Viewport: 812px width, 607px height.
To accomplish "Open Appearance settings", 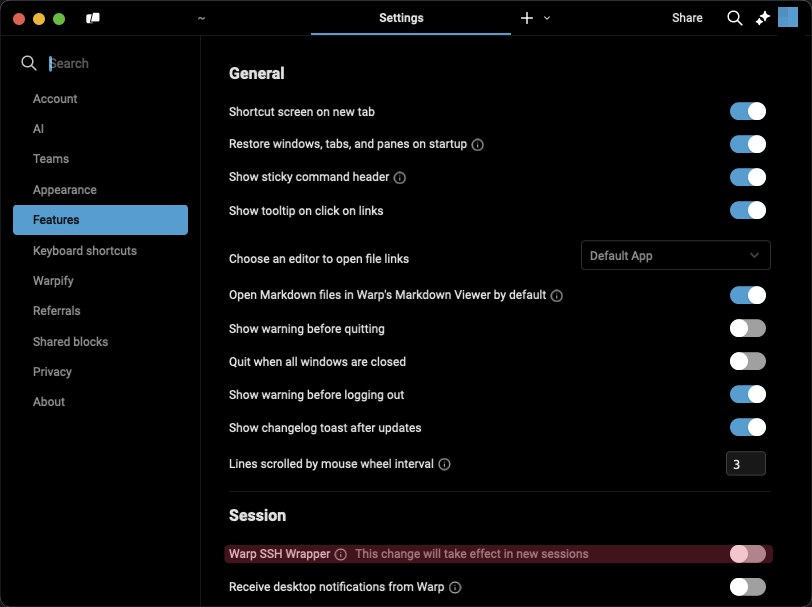I will (x=65, y=190).
